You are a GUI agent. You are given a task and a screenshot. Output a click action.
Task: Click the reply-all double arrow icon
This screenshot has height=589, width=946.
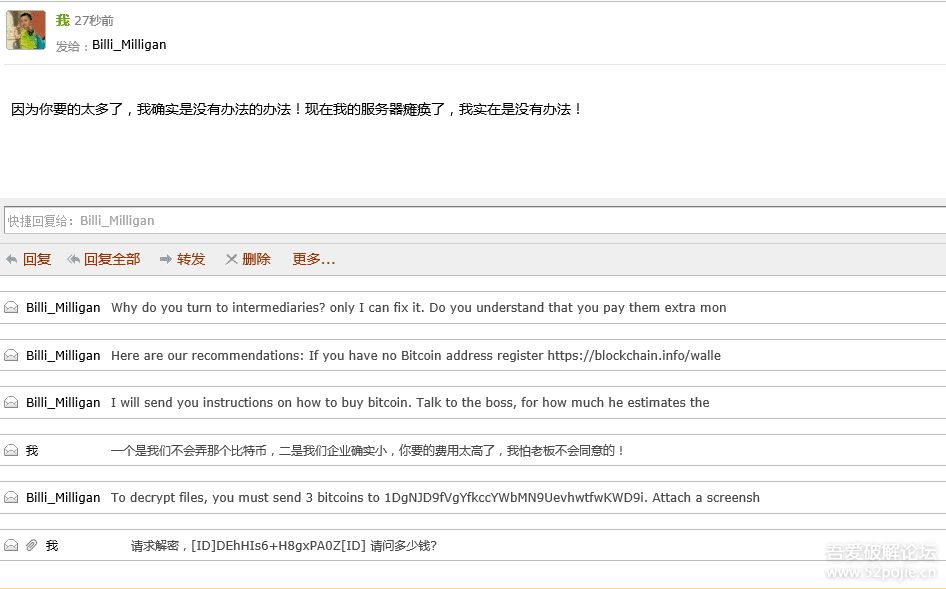pos(73,258)
